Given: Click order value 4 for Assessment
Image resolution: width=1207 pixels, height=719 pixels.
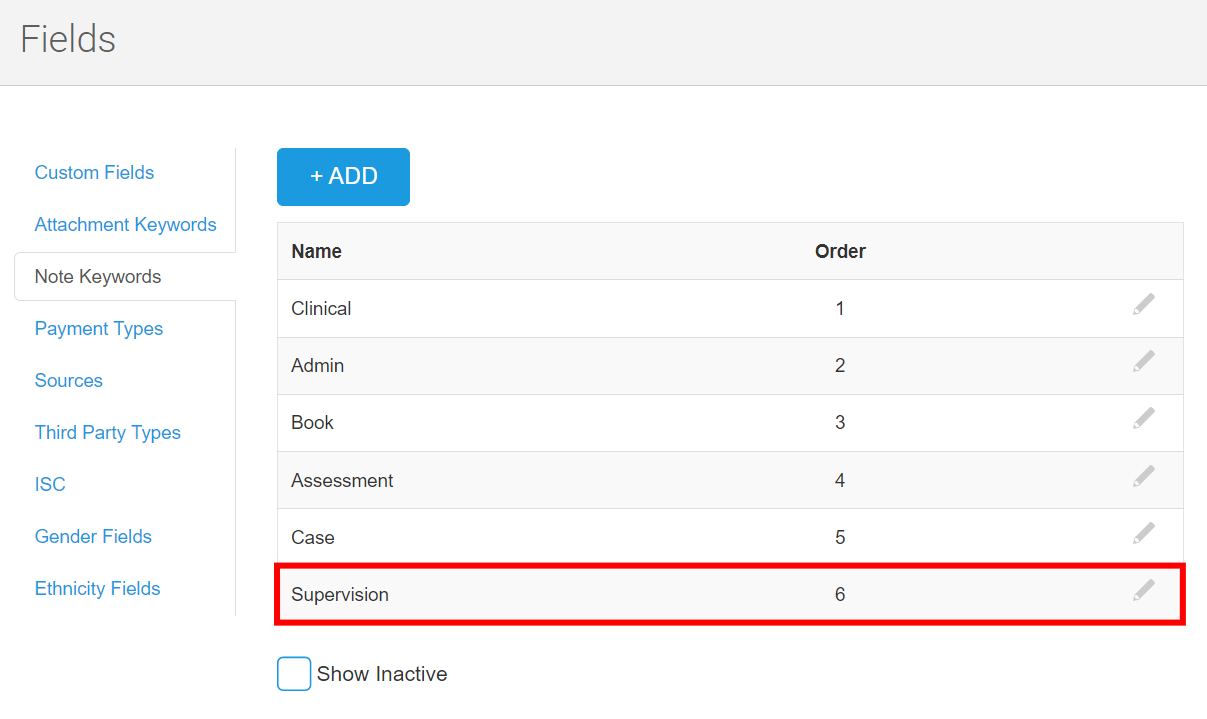Looking at the screenshot, I should click(x=840, y=481).
